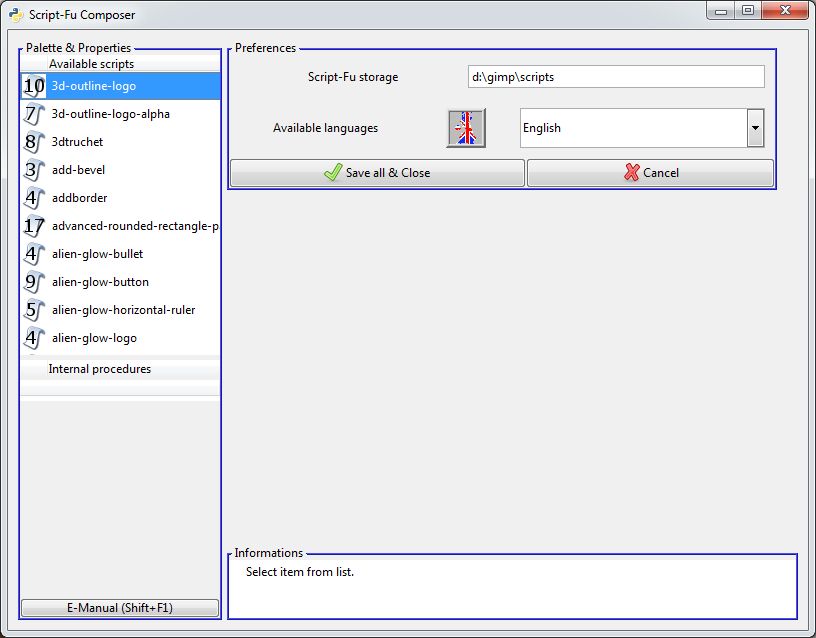This screenshot has width=816, height=638.
Task: Click the add-bevel script icon
Action: pos(34,170)
